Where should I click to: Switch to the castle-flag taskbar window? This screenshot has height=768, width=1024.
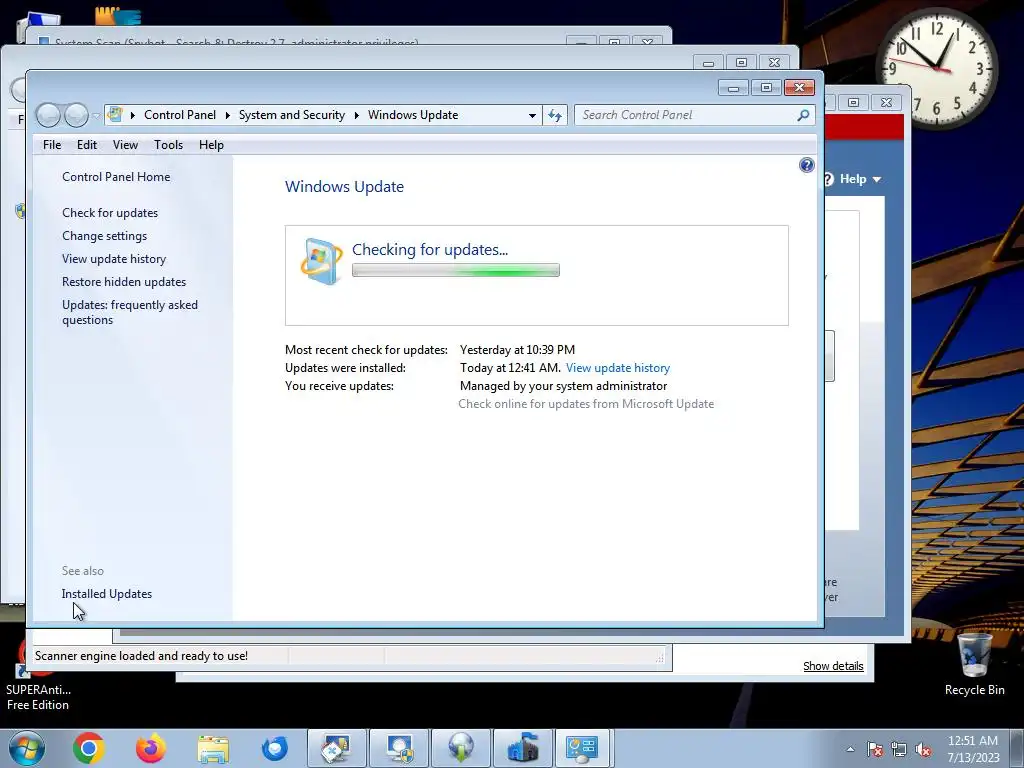click(523, 748)
